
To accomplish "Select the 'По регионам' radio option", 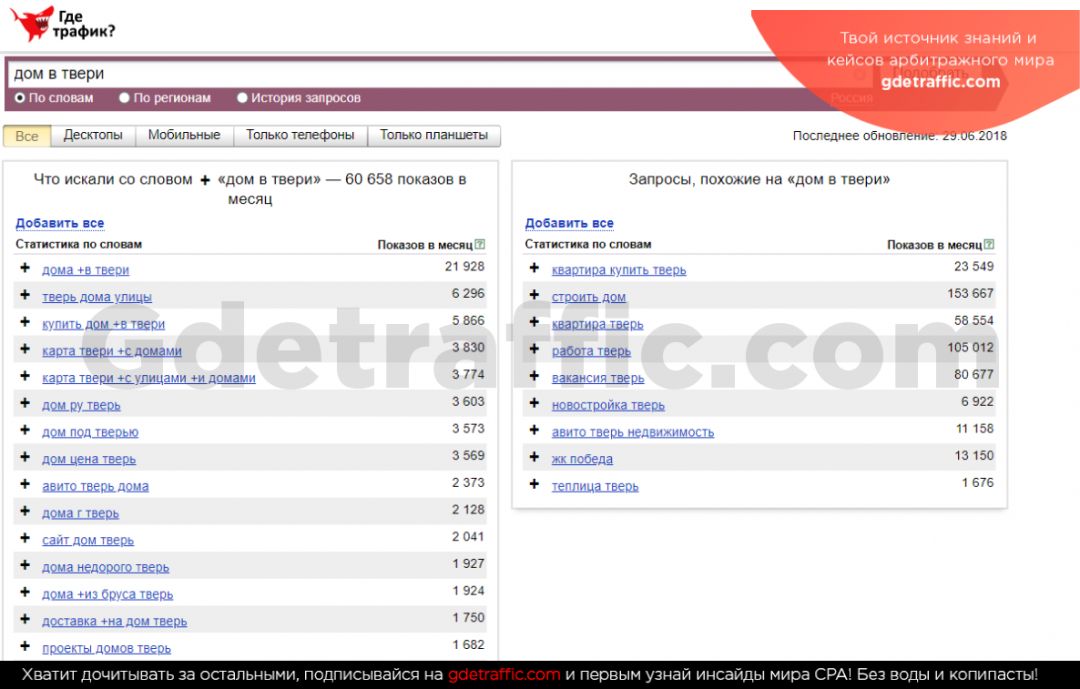I will click(125, 98).
